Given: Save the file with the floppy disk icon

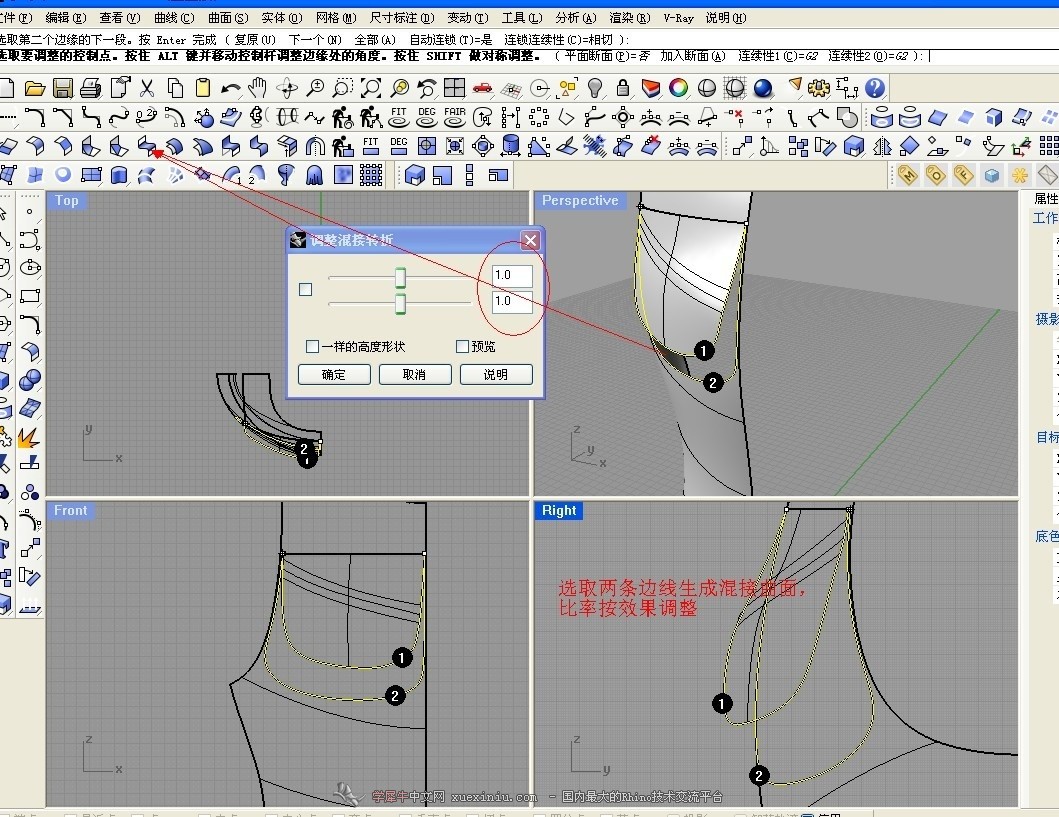Looking at the screenshot, I should 63,88.
